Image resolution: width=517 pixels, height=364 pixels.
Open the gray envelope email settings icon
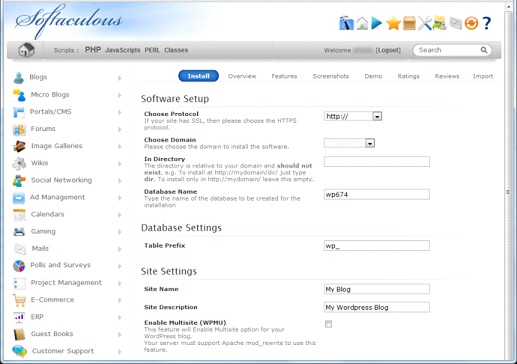(456, 23)
